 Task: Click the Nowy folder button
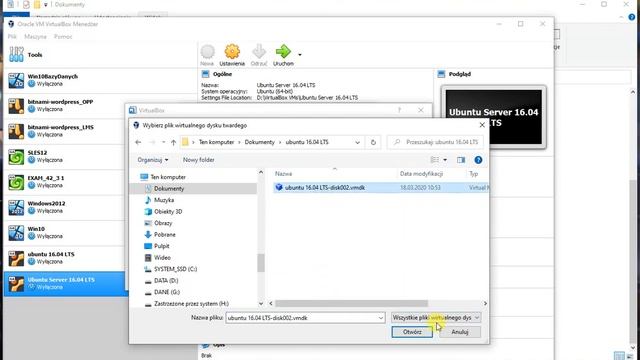(x=198, y=160)
